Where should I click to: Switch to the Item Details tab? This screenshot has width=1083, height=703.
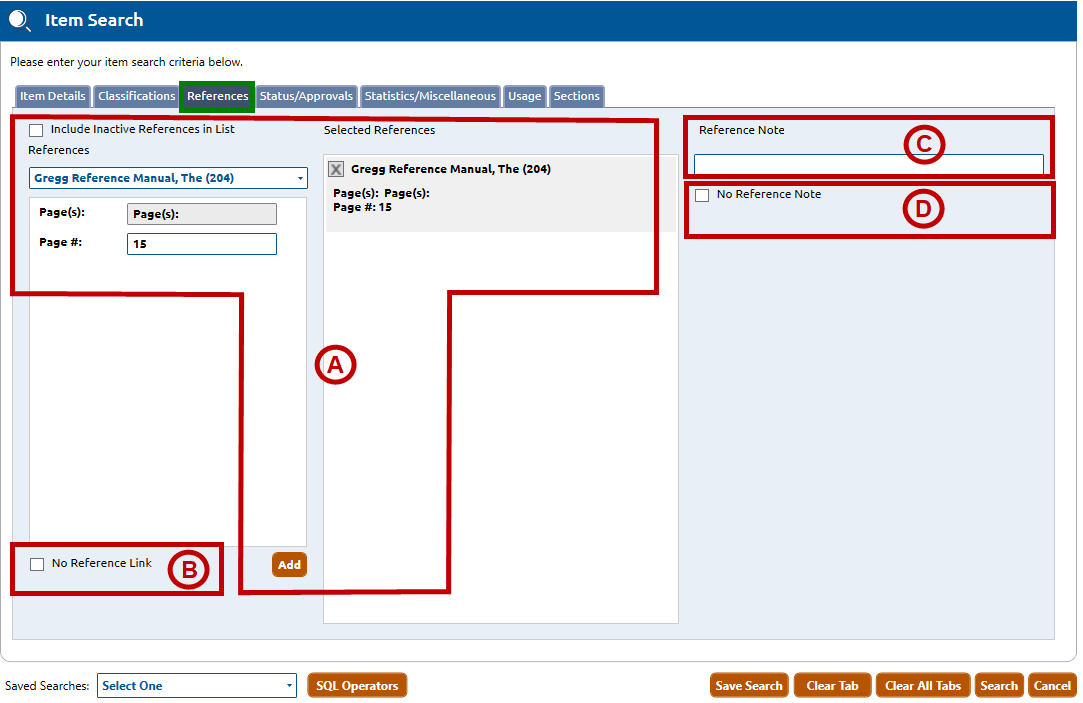pyautogui.click(x=53, y=96)
